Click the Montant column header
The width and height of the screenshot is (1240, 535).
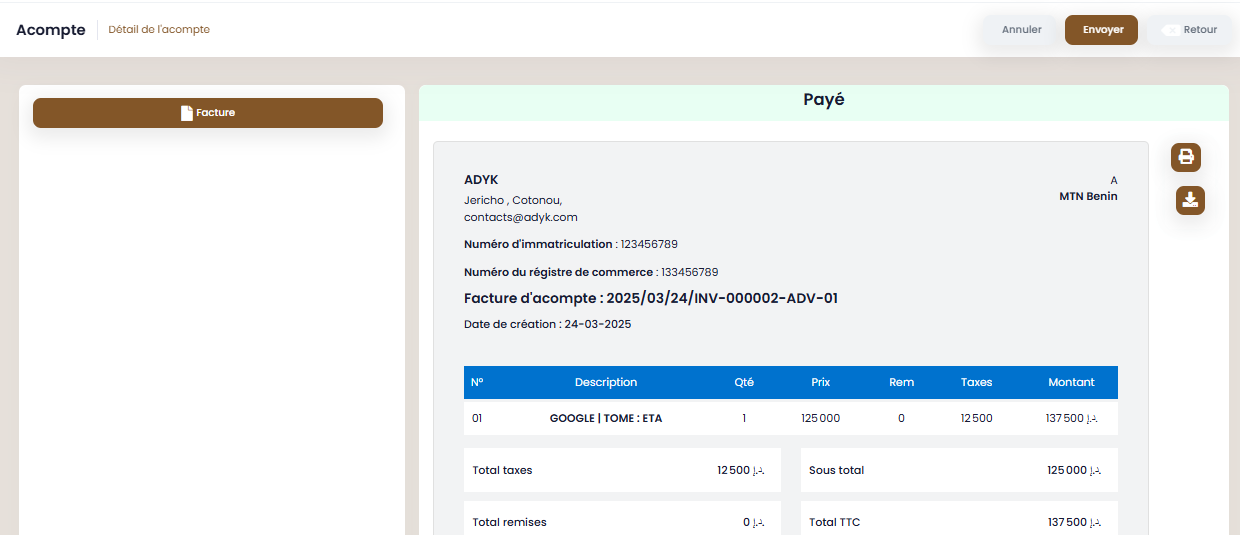[1071, 382]
